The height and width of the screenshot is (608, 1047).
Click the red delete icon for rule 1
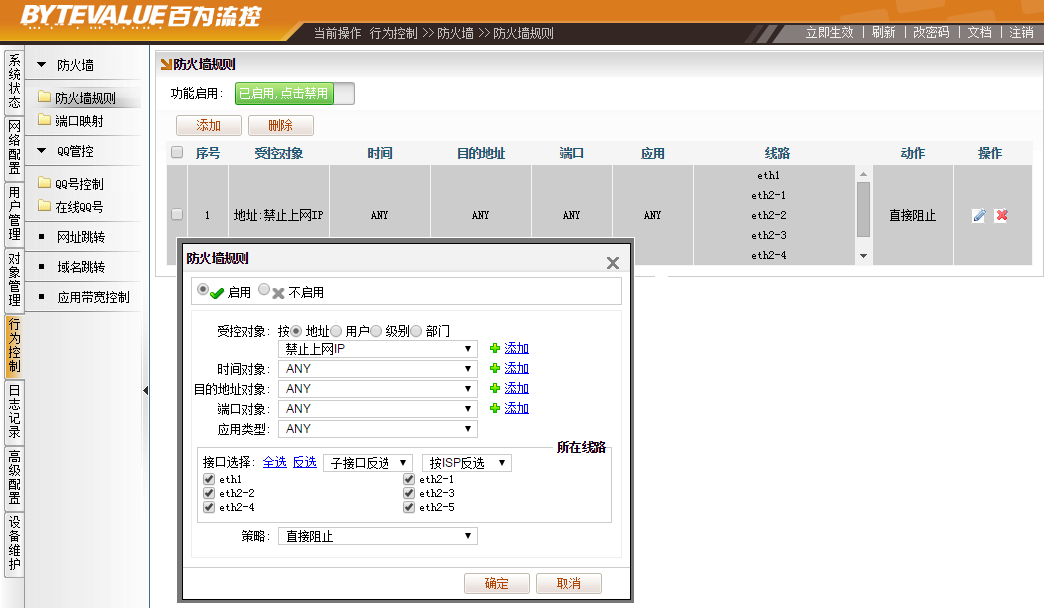point(1001,215)
